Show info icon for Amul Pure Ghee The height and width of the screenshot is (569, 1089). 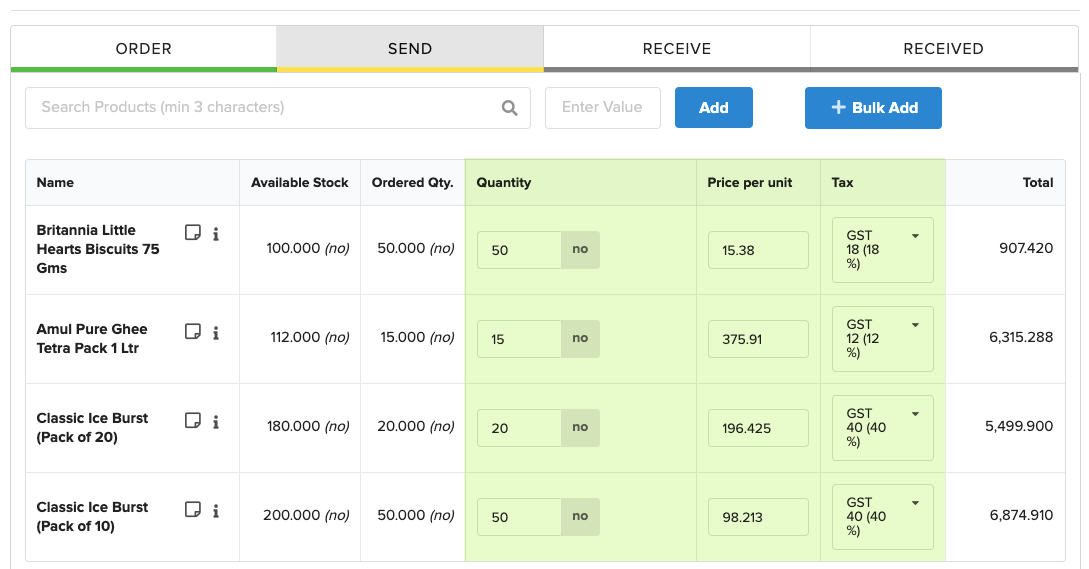216,333
